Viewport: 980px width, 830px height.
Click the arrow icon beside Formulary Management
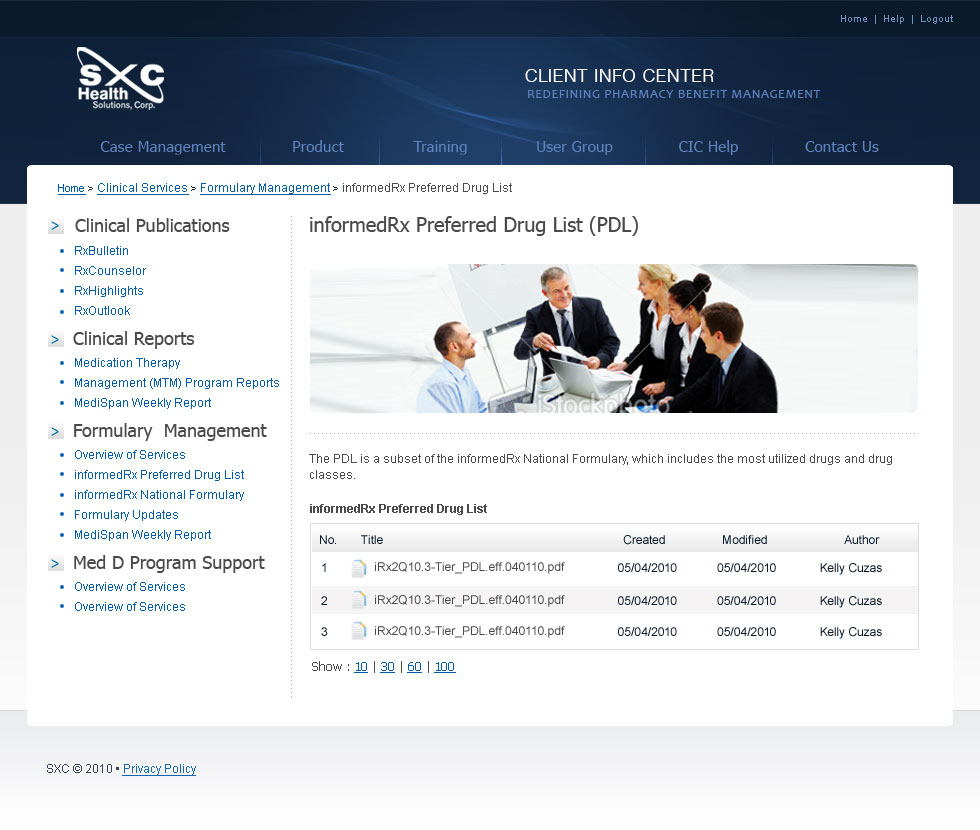coord(56,431)
